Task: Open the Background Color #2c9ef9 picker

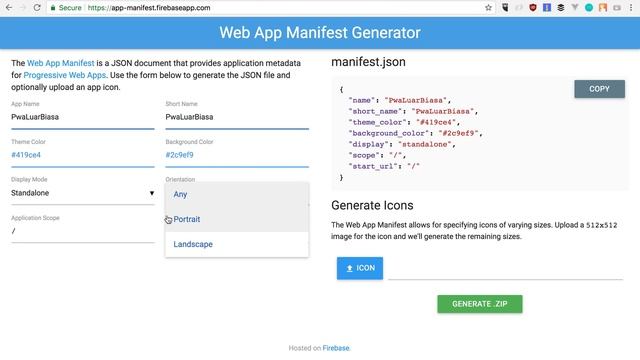Action: click(237, 155)
